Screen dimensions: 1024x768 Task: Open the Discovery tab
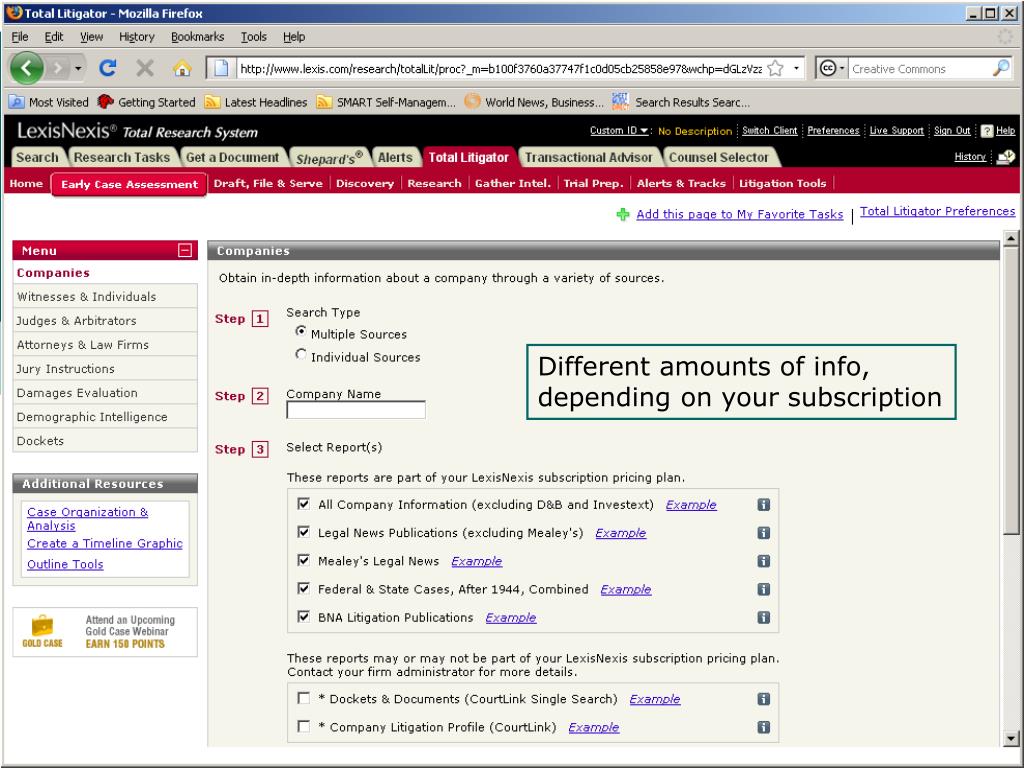[364, 184]
